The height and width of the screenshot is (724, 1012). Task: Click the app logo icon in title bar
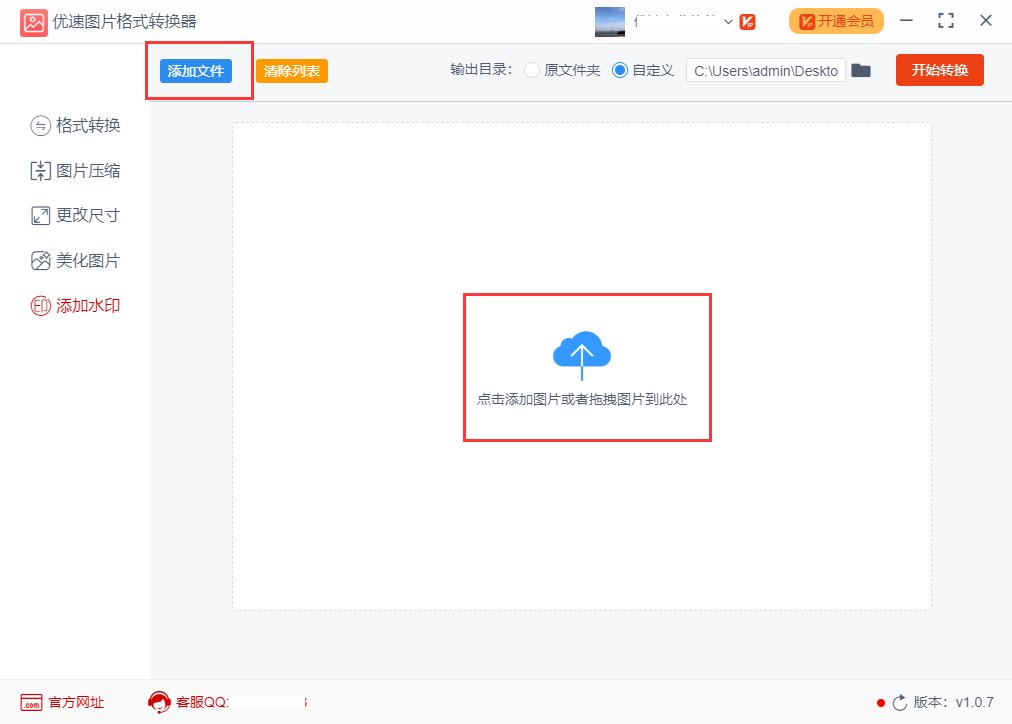[x=33, y=20]
